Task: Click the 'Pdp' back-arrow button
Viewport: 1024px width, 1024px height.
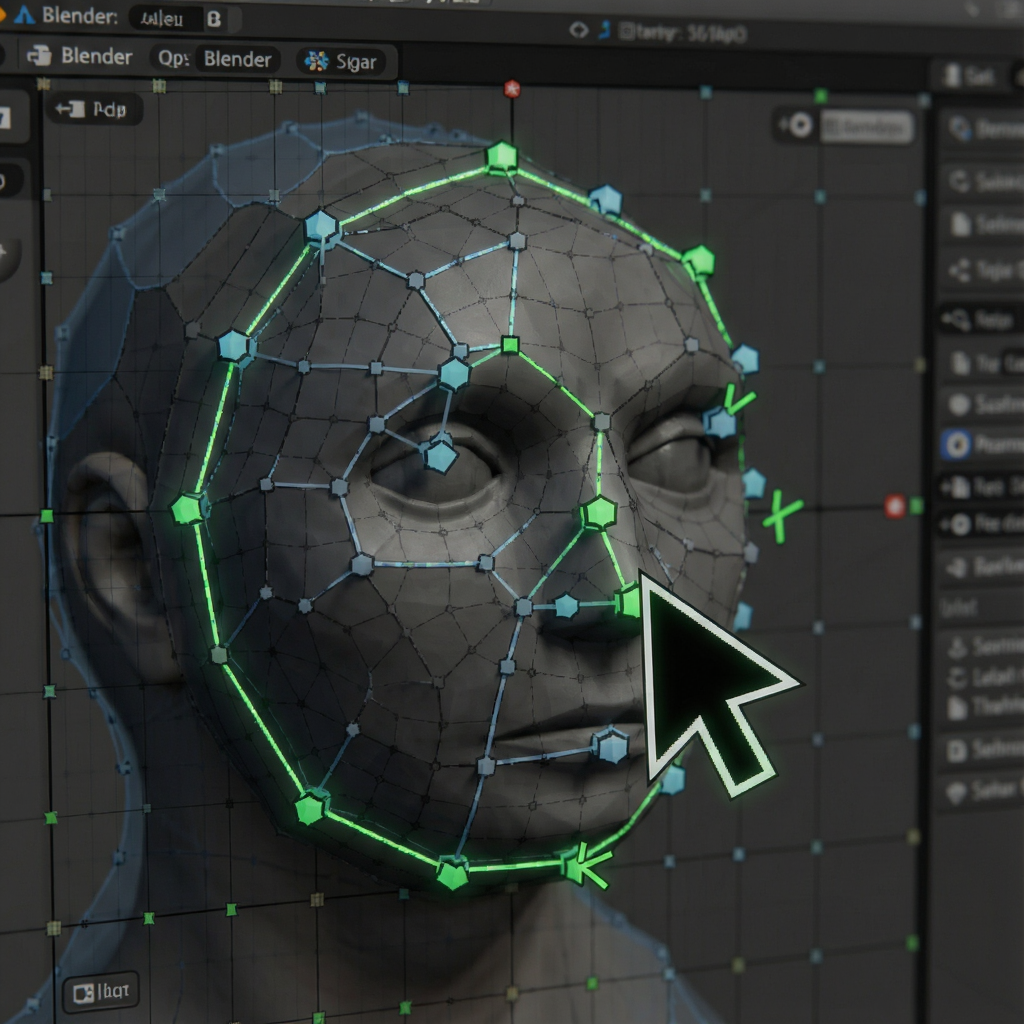Action: tap(93, 109)
